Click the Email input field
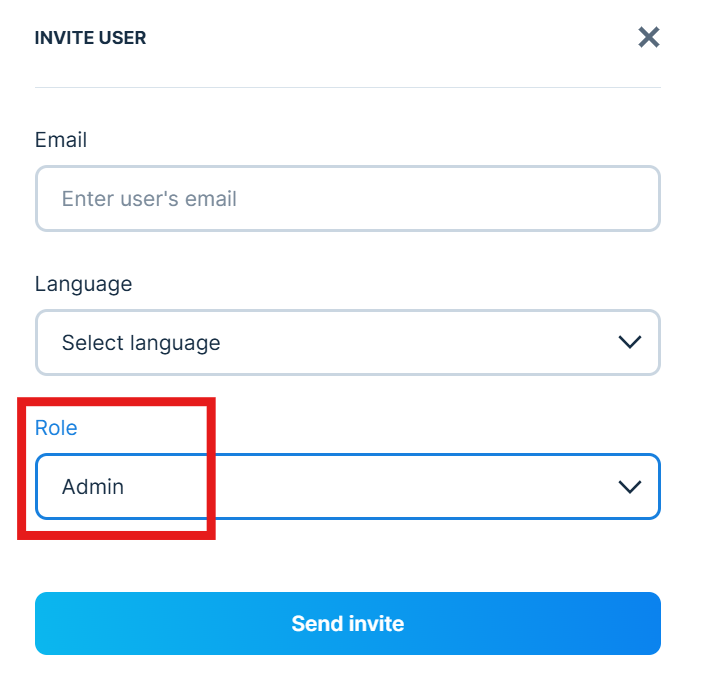Screen dimensions: 708x682 tap(347, 199)
